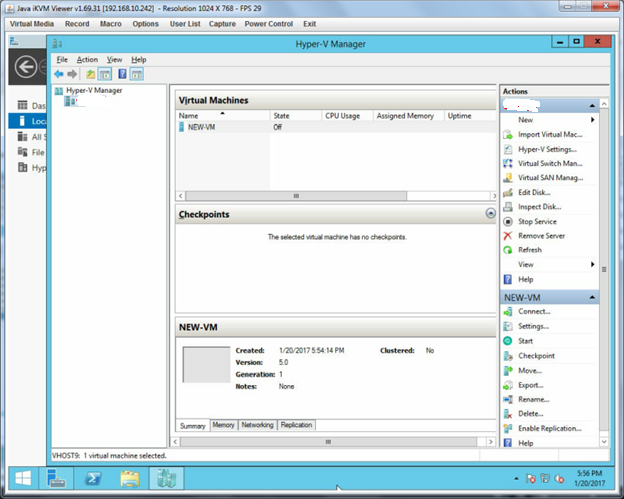The height and width of the screenshot is (499, 624).
Task: Click the Rename VM icon
Action: [x=508, y=400]
